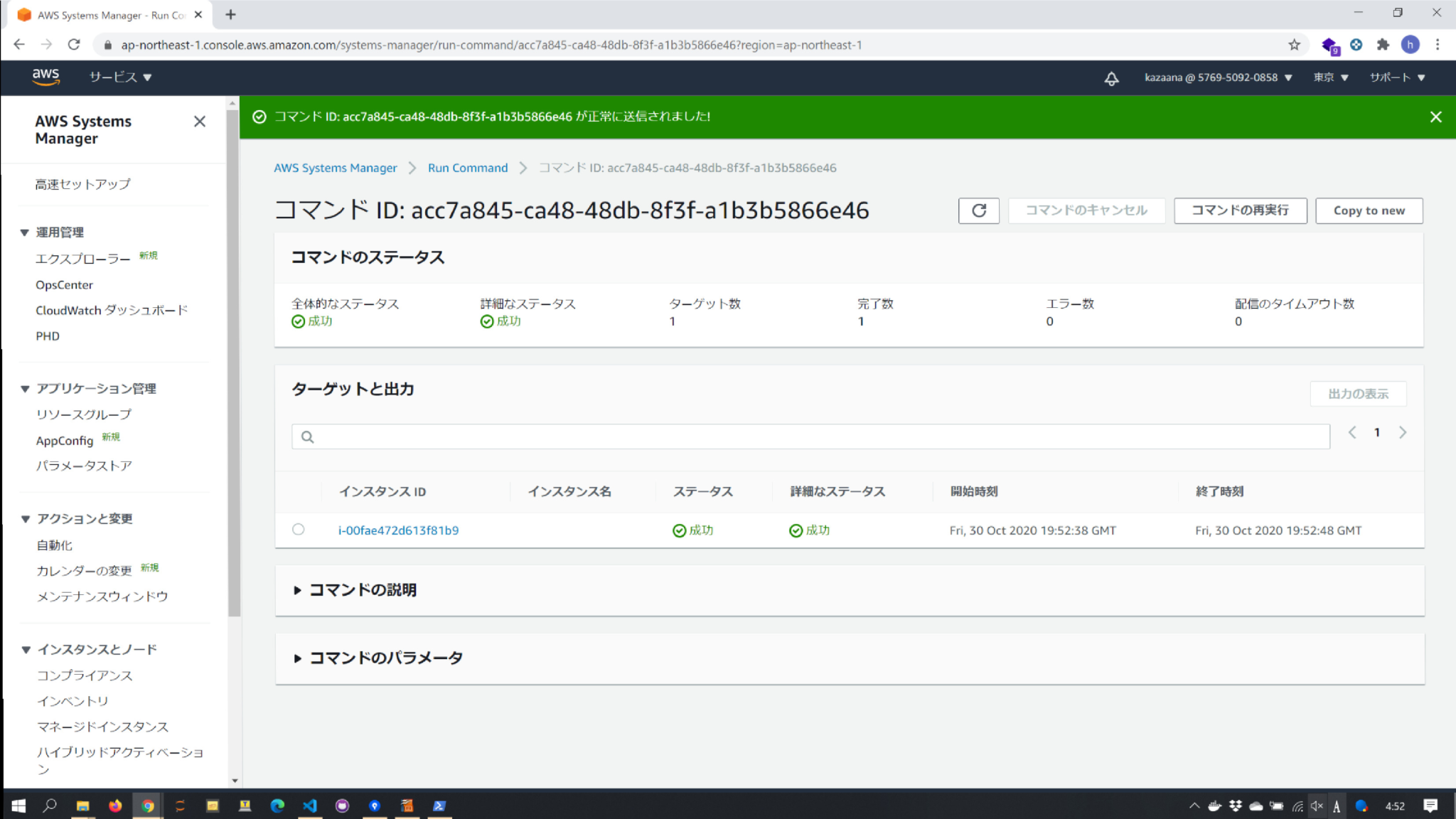Open the サポート dropdown menu
Screen dimensions: 1456x819
coord(1396,77)
